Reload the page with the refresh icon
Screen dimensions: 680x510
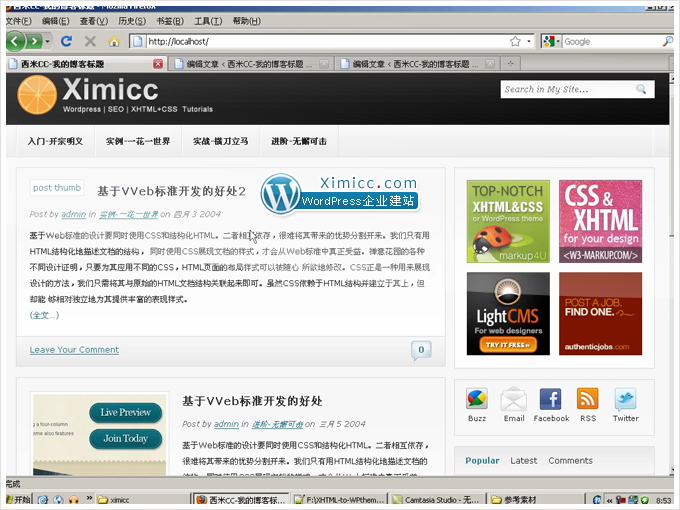[x=66, y=41]
